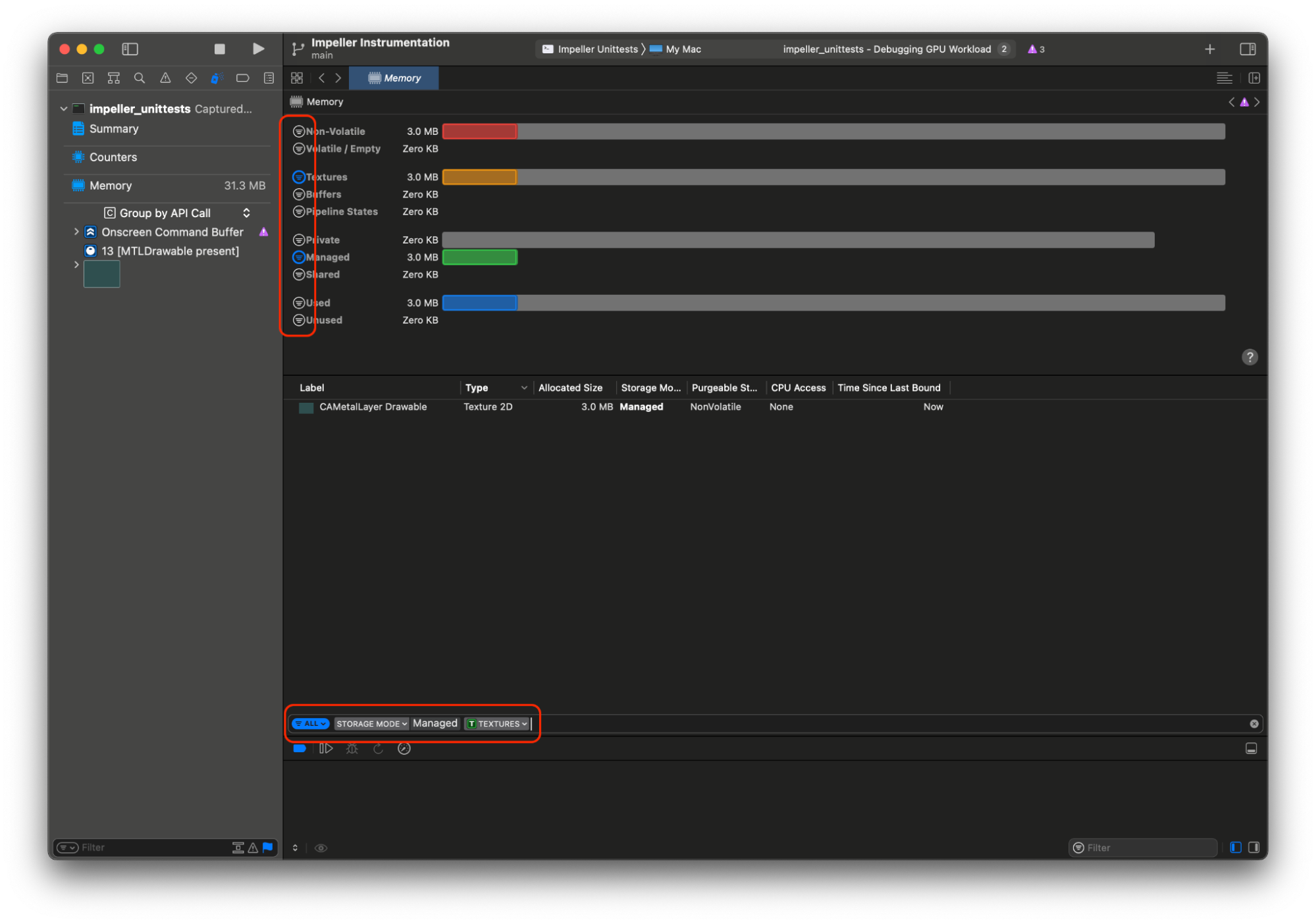Go back in editor history
The image size is (1316, 924).
pos(321,78)
